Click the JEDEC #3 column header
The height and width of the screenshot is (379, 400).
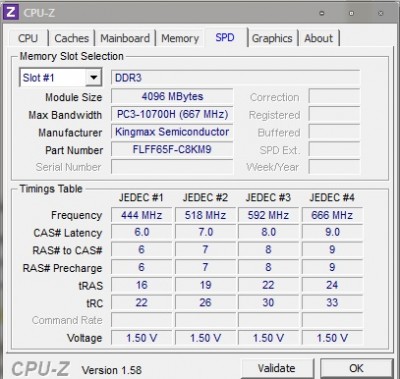click(x=268, y=198)
